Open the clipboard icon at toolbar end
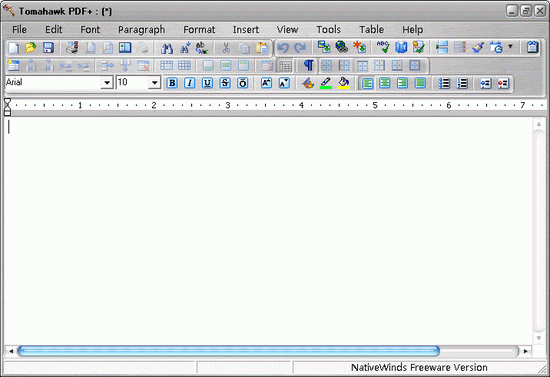This screenshot has height=377, width=550. 532,47
